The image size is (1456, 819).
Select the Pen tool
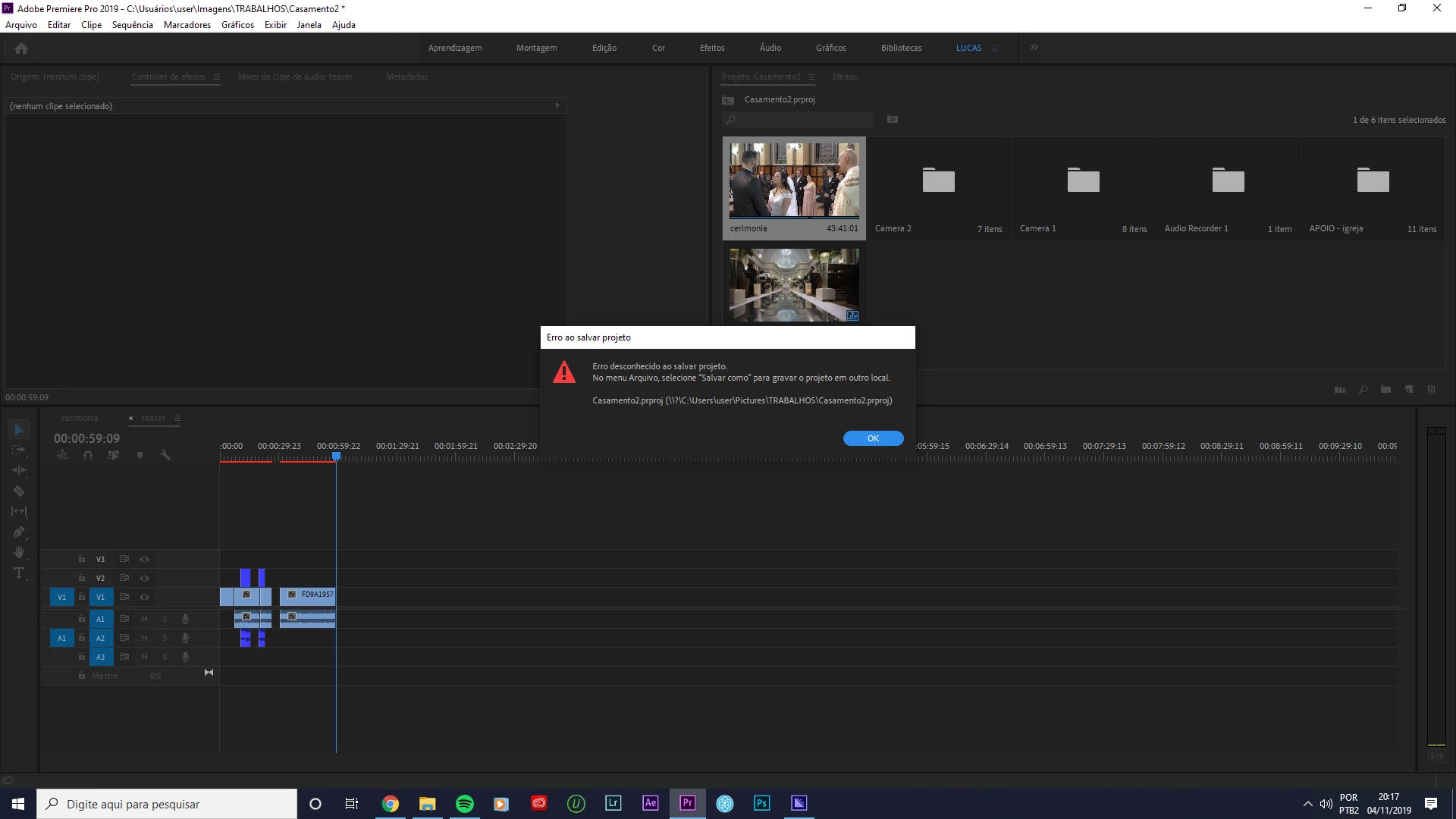[19, 532]
